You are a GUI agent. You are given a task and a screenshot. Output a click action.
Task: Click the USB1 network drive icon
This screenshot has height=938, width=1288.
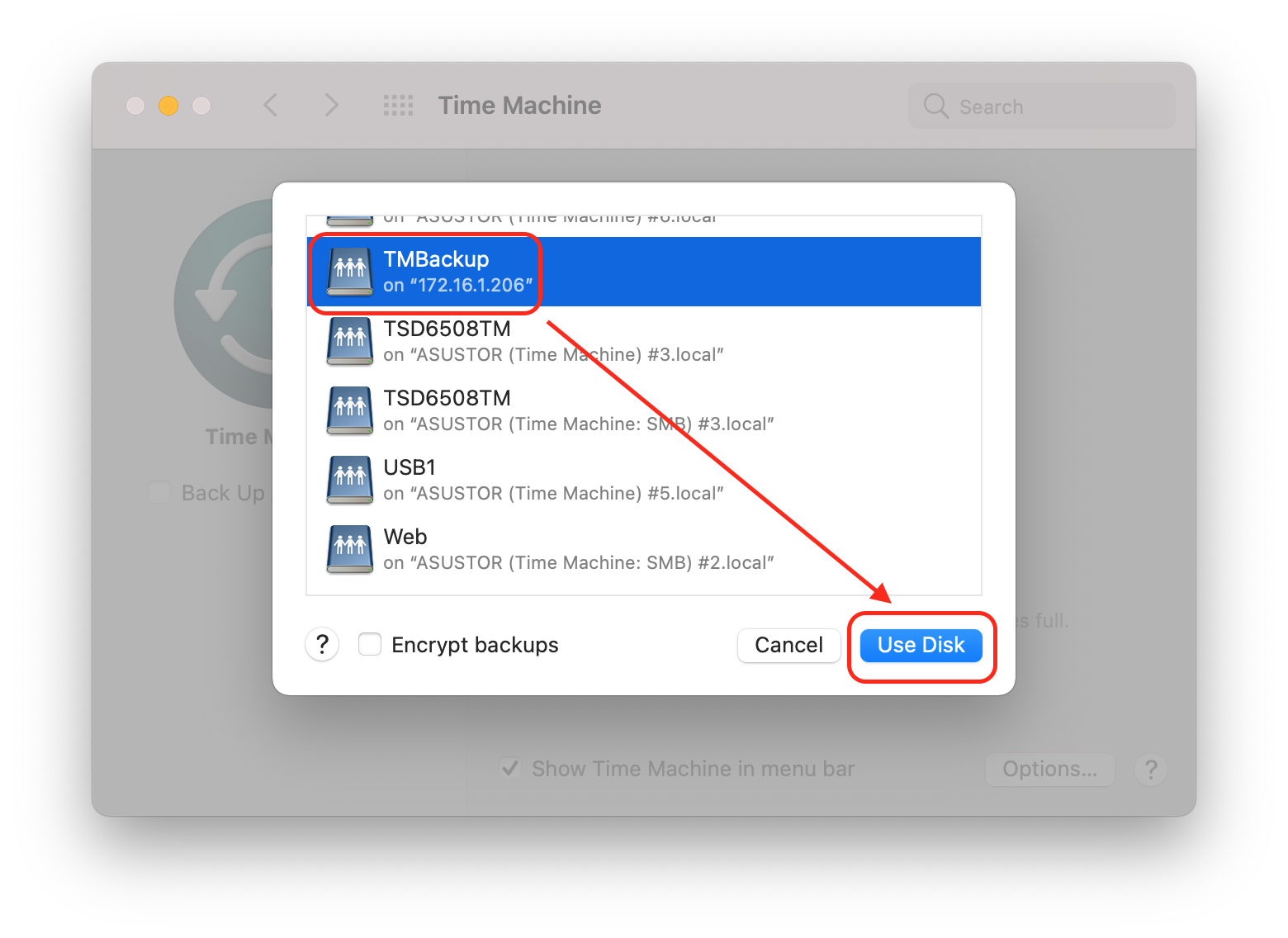coord(350,480)
